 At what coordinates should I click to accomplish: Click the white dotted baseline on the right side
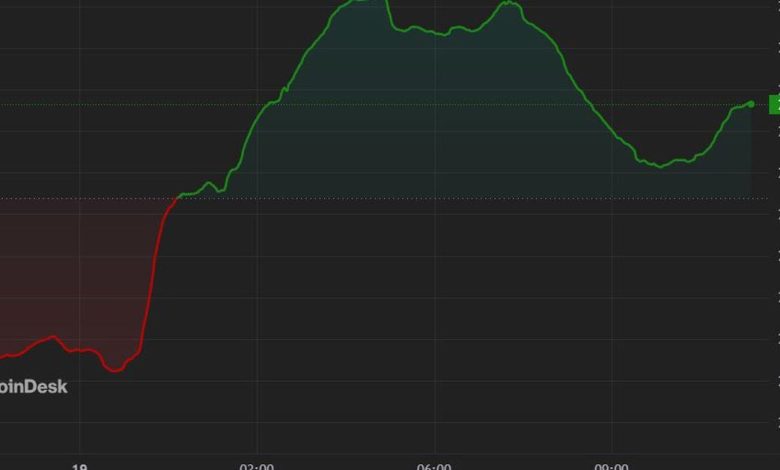[700, 198]
